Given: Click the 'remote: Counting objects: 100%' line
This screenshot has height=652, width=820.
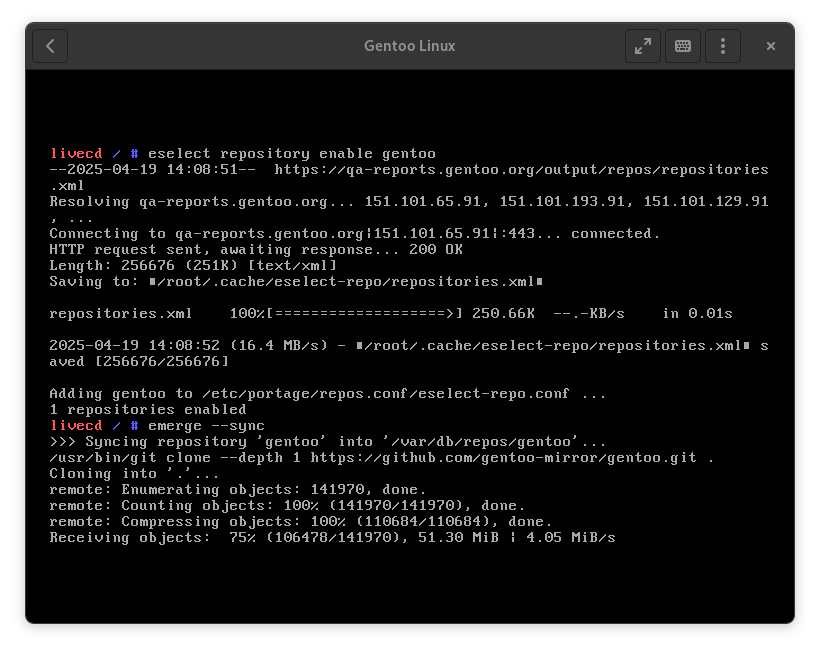Looking at the screenshot, I should (287, 506).
